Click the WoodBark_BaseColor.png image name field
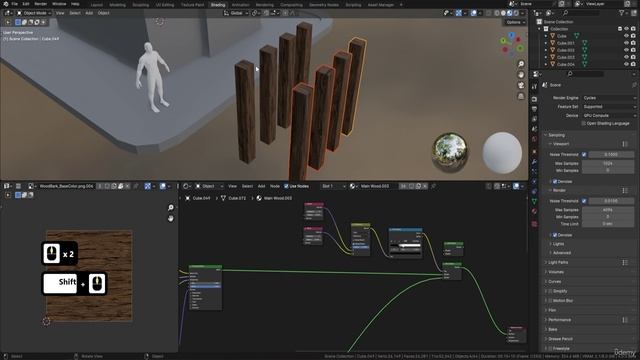640x360 pixels. coord(66,186)
